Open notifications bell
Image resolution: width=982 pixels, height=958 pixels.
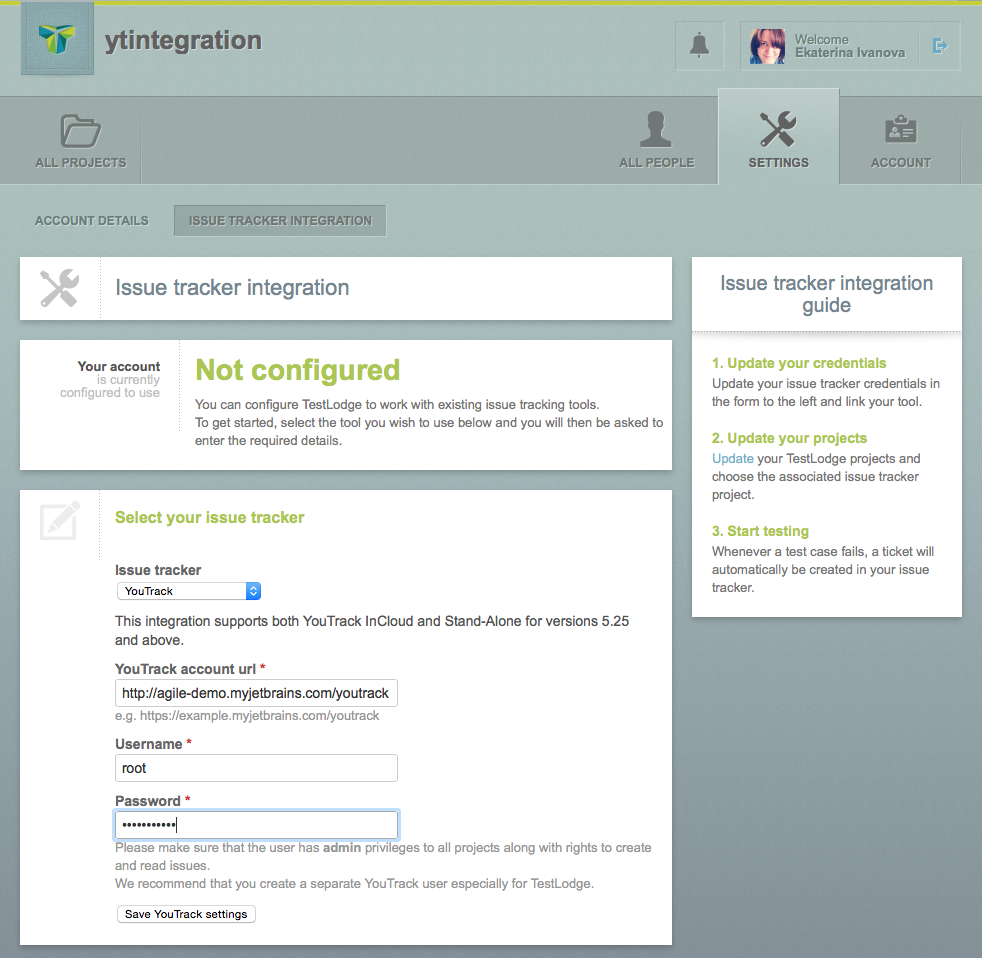click(699, 46)
